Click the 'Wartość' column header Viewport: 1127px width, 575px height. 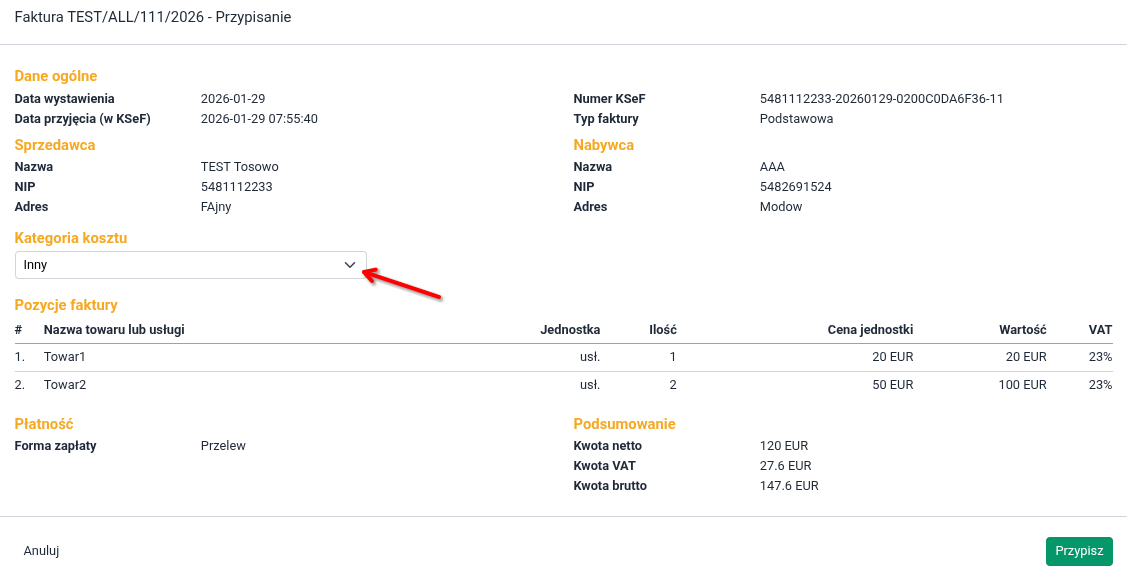(x=1022, y=330)
